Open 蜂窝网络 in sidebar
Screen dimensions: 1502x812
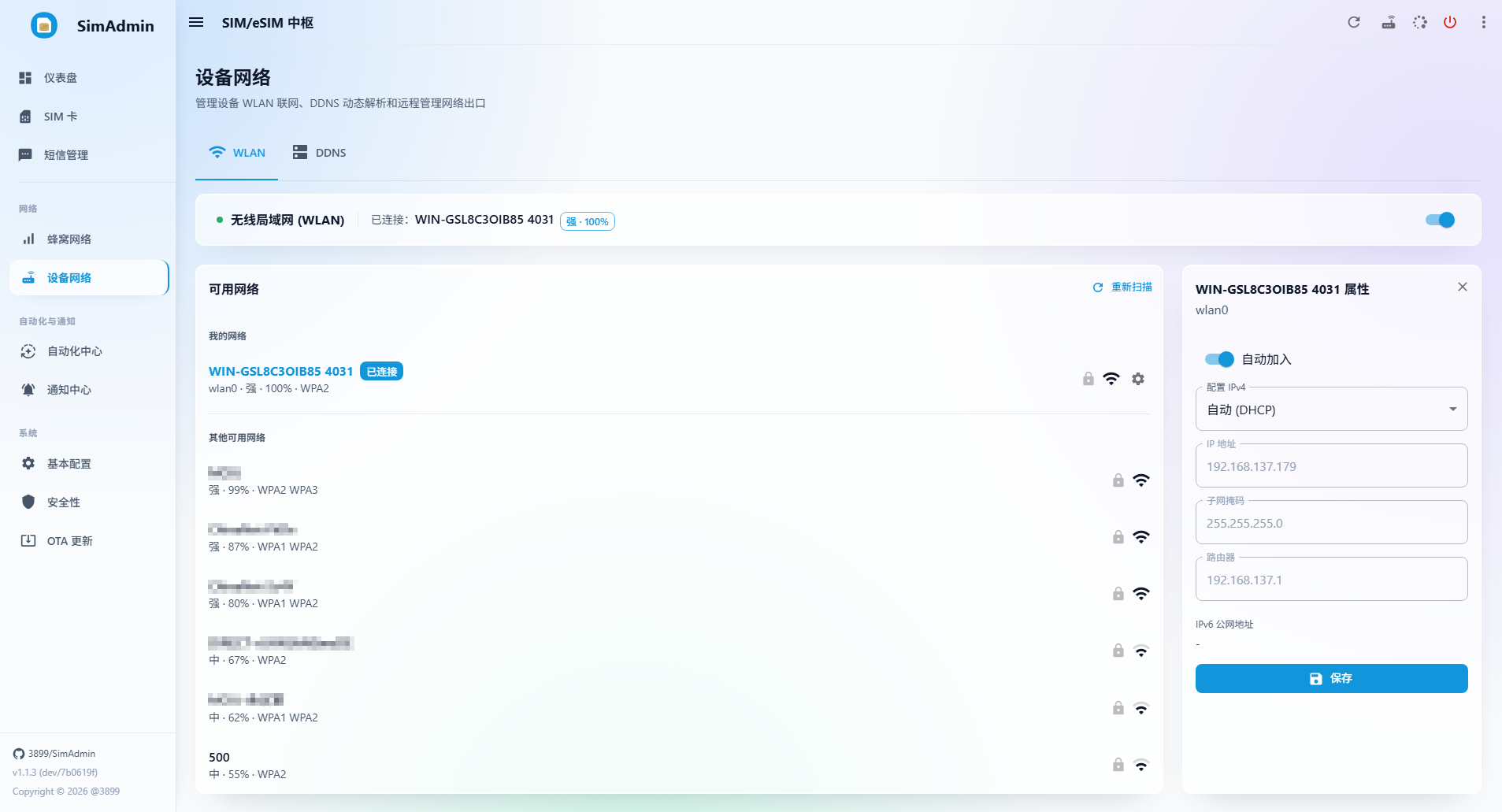(x=89, y=239)
